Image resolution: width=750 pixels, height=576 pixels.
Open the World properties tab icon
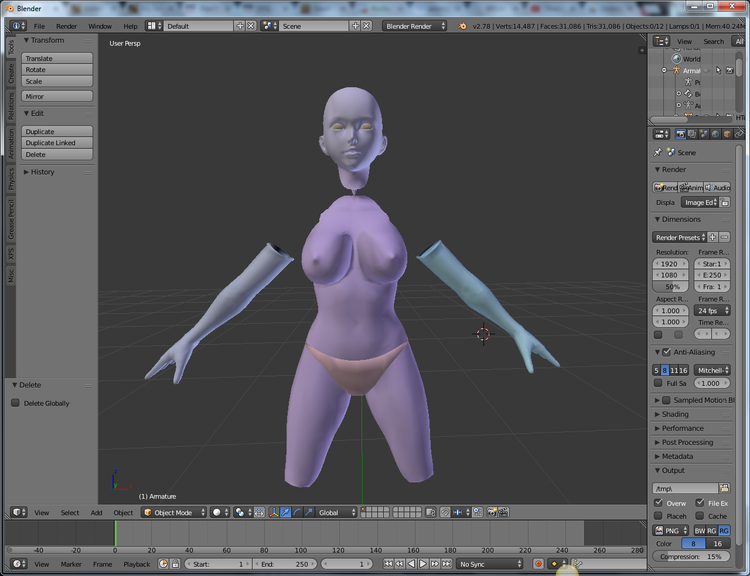[715, 134]
